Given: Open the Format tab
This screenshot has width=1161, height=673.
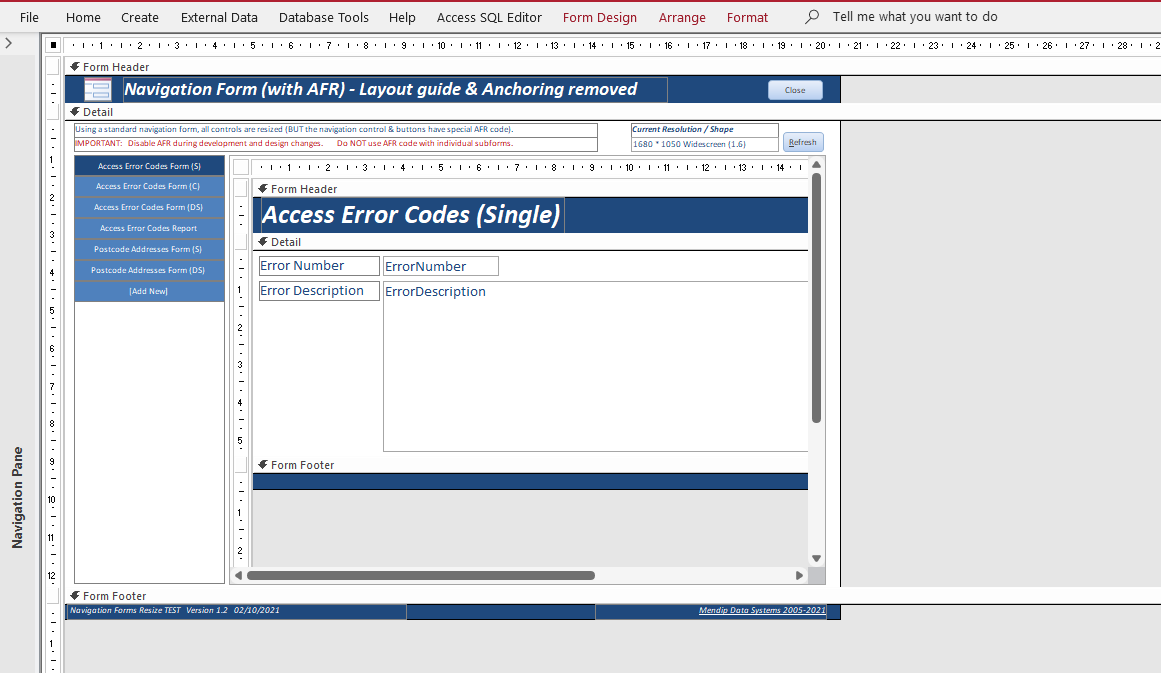Looking at the screenshot, I should (747, 17).
